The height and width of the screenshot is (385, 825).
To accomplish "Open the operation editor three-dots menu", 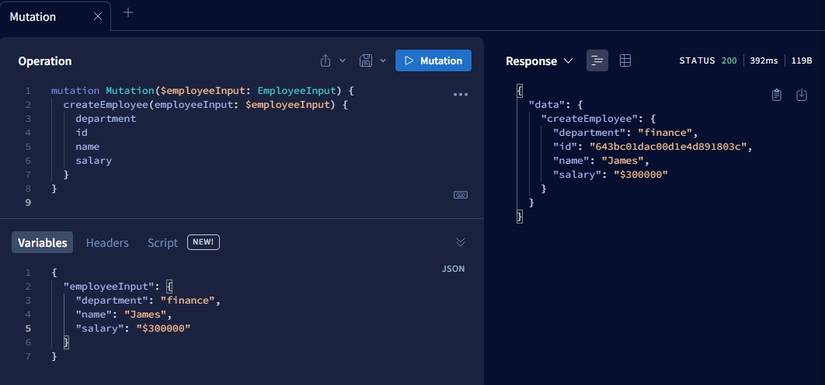I will (x=460, y=95).
